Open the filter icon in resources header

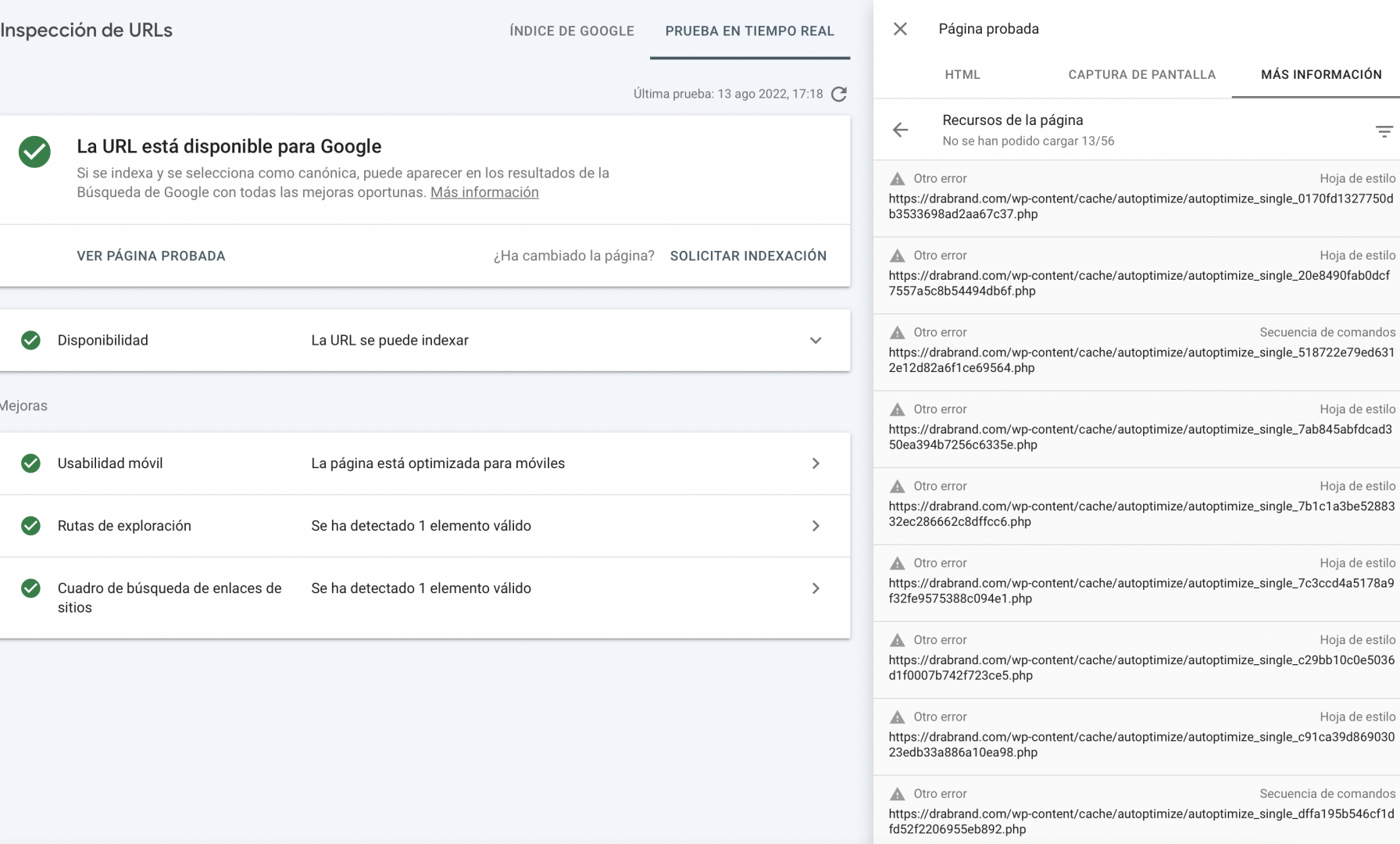point(1384,131)
